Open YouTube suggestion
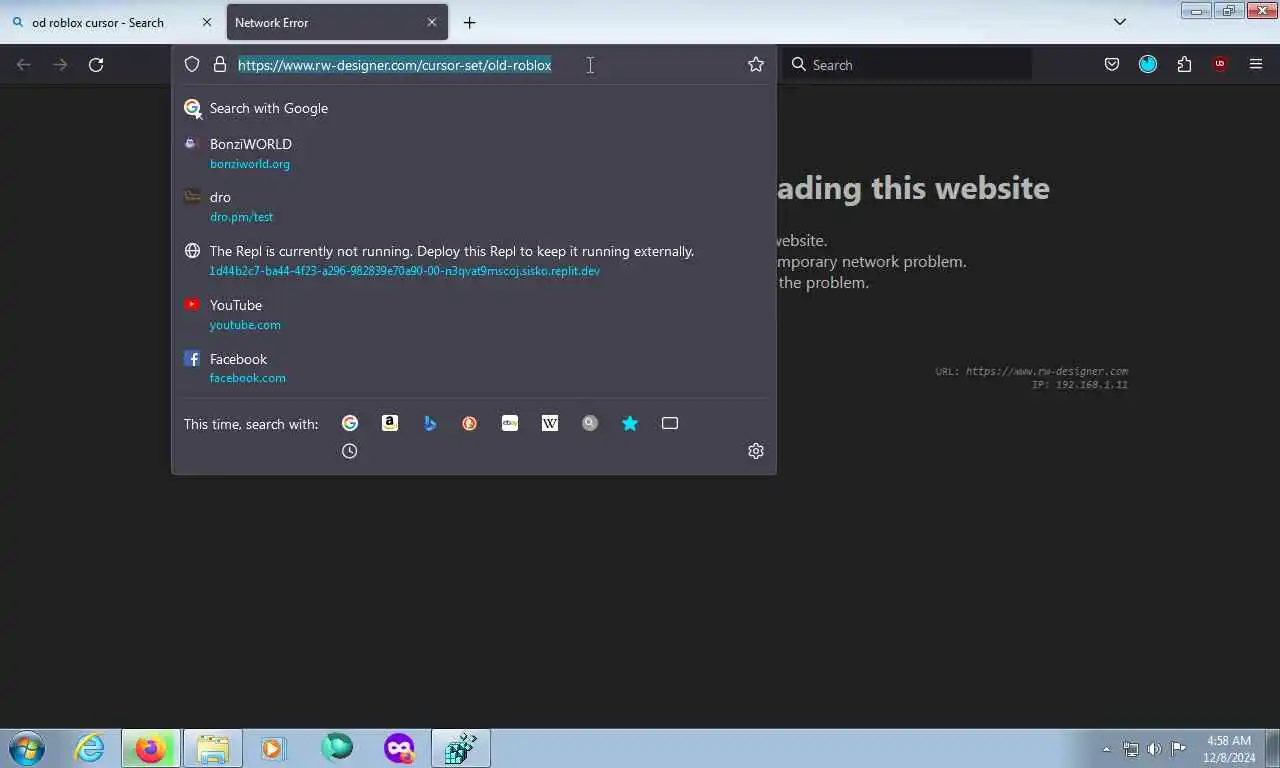Image resolution: width=1280 pixels, height=768 pixels. (x=474, y=314)
